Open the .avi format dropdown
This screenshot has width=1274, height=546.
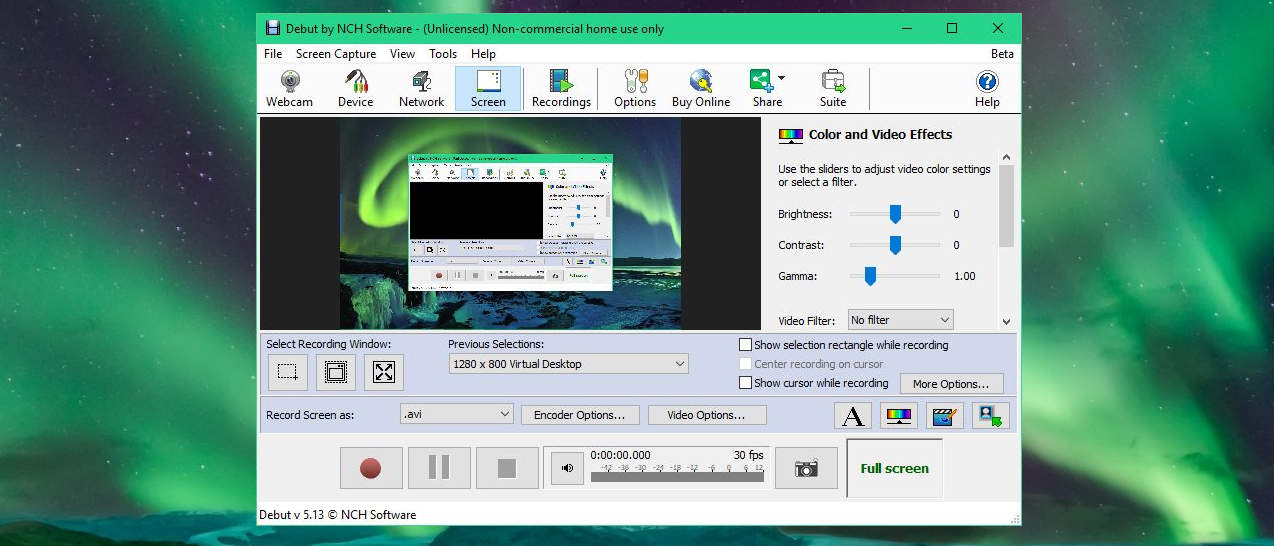[x=504, y=414]
